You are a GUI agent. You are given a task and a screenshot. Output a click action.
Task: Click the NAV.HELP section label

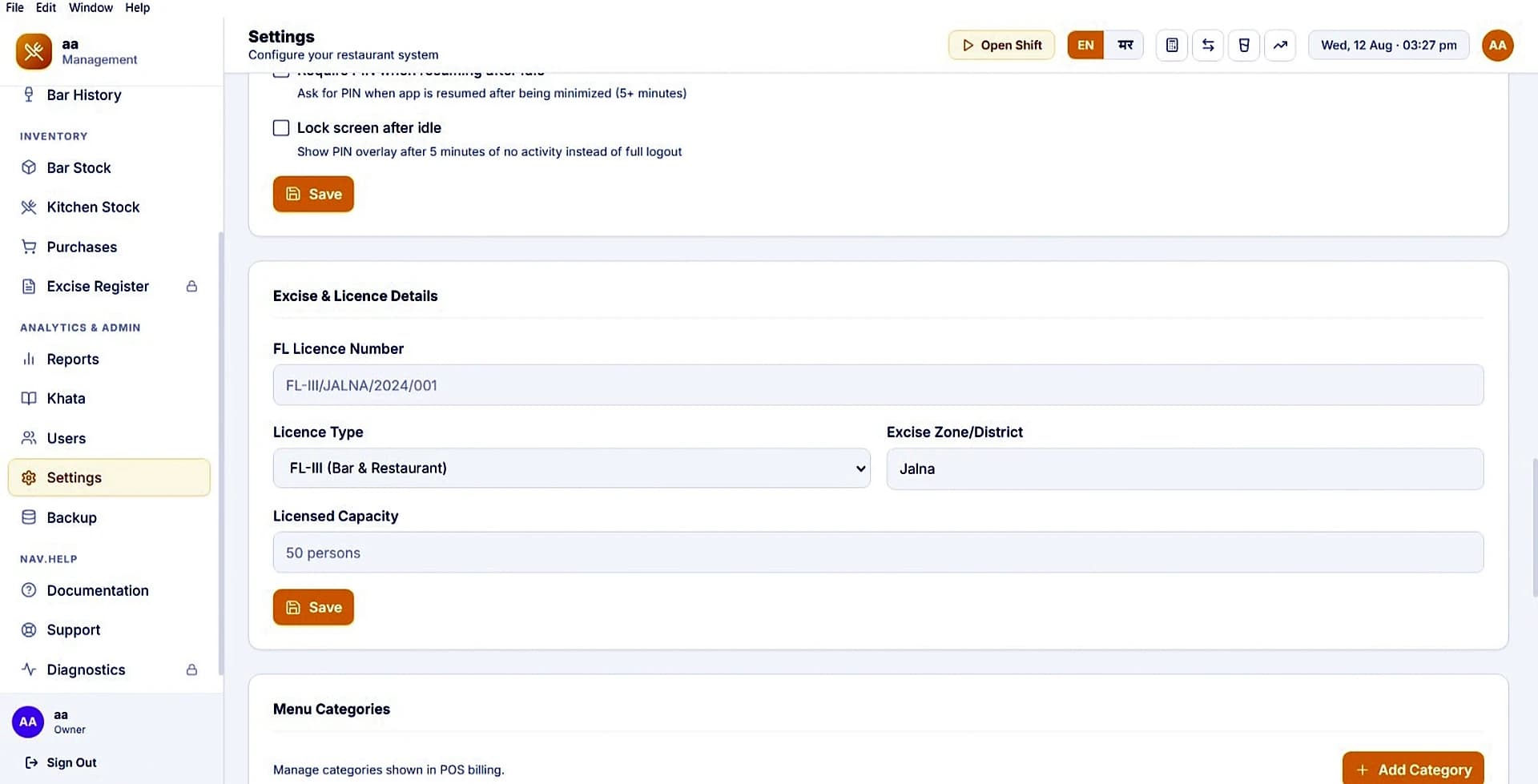(49, 559)
